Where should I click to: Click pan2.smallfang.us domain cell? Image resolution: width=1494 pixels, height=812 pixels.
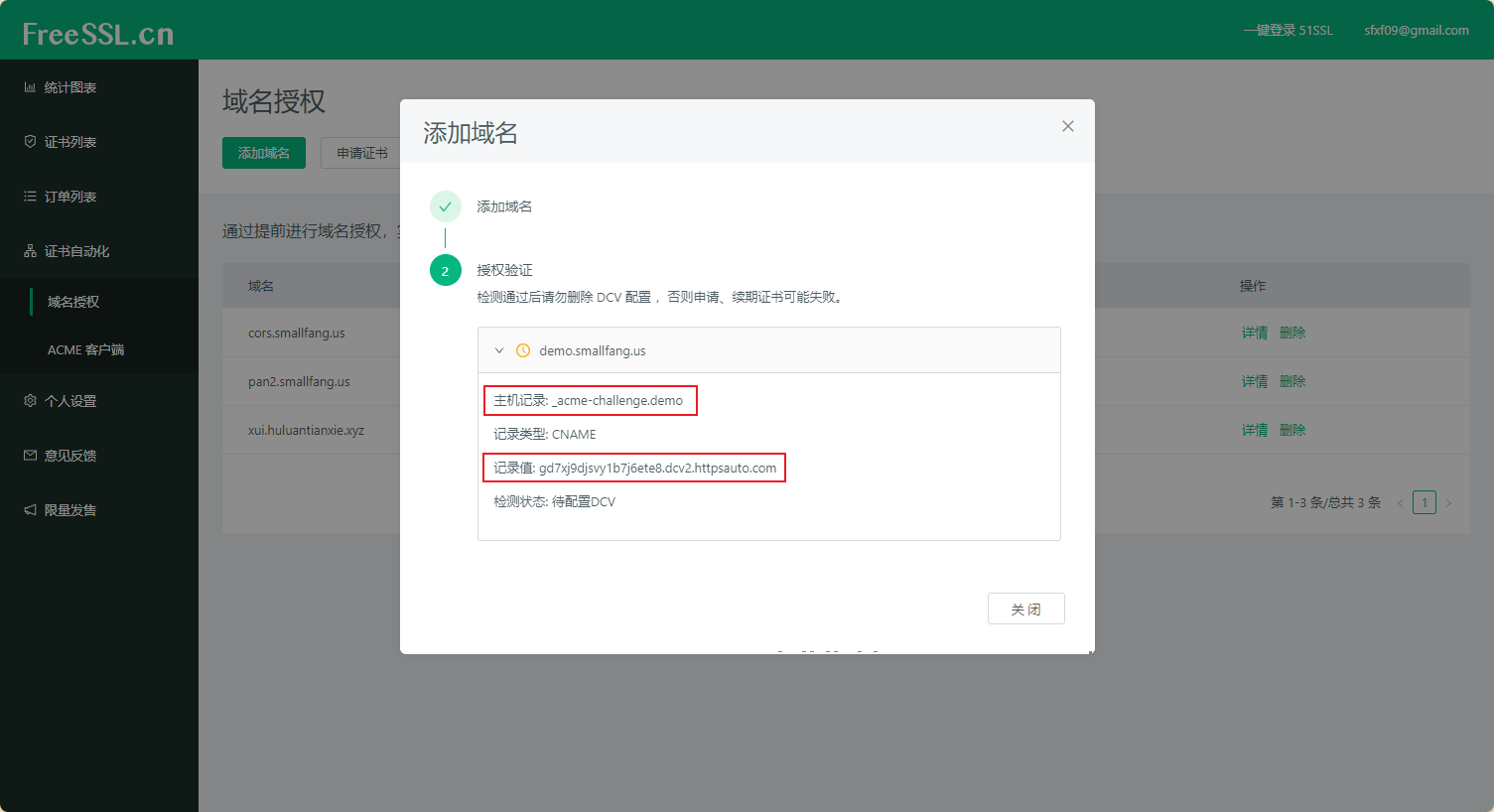[299, 381]
